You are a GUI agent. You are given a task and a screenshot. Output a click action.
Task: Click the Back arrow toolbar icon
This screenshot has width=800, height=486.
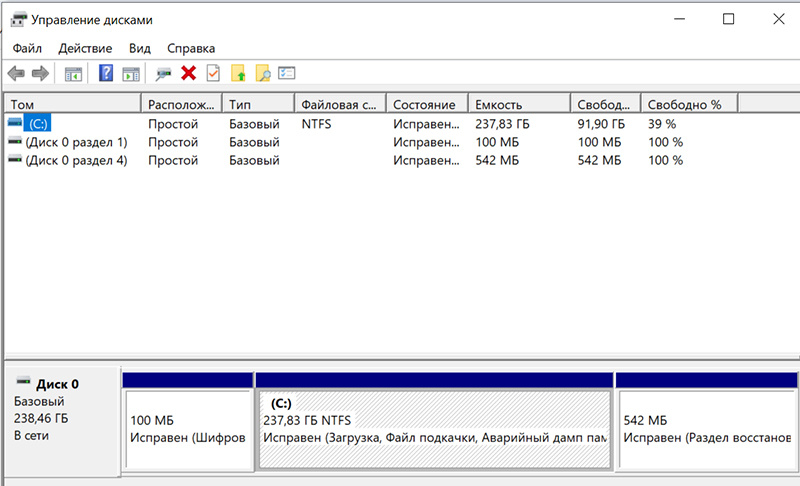(x=16, y=73)
